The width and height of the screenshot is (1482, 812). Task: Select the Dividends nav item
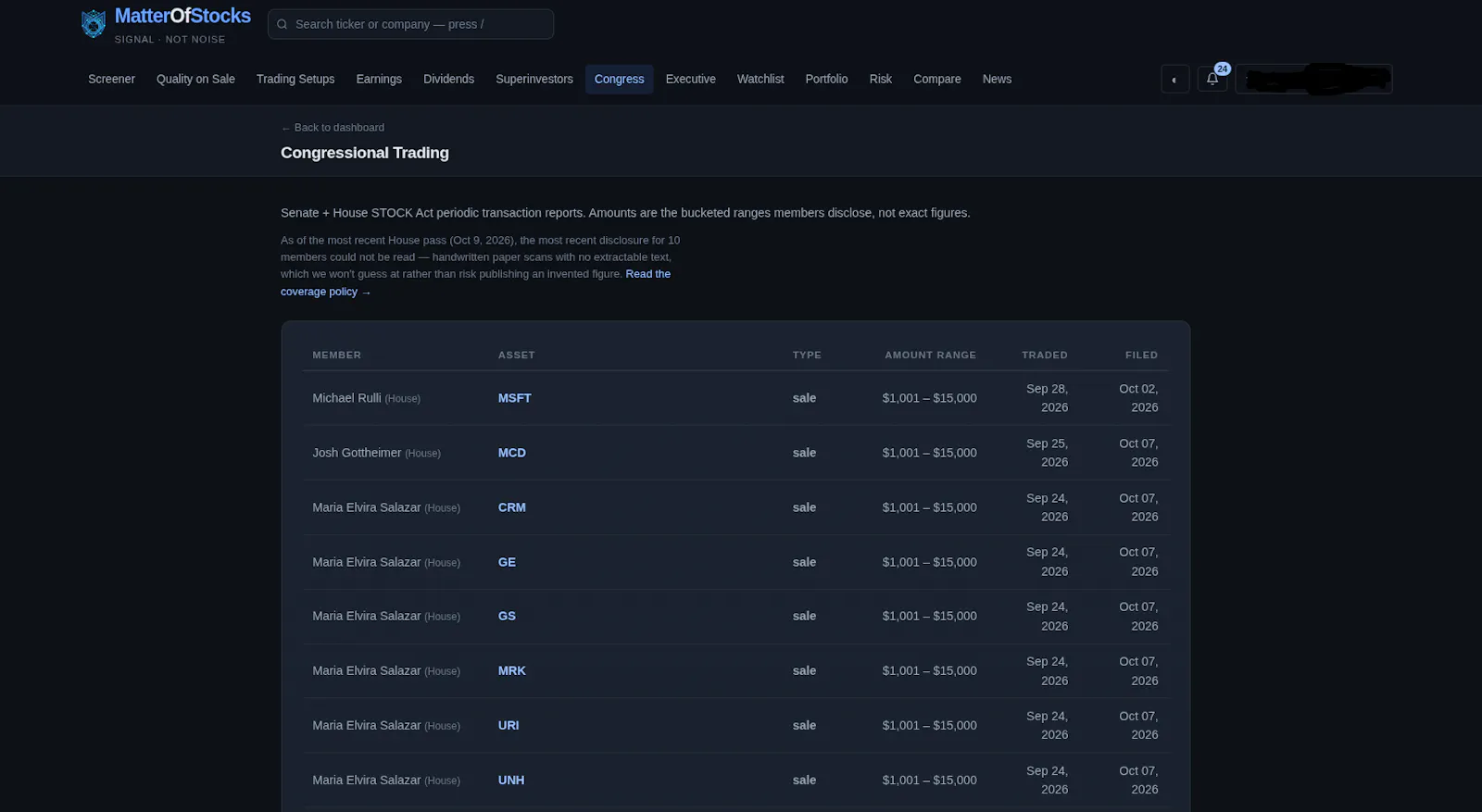[448, 79]
